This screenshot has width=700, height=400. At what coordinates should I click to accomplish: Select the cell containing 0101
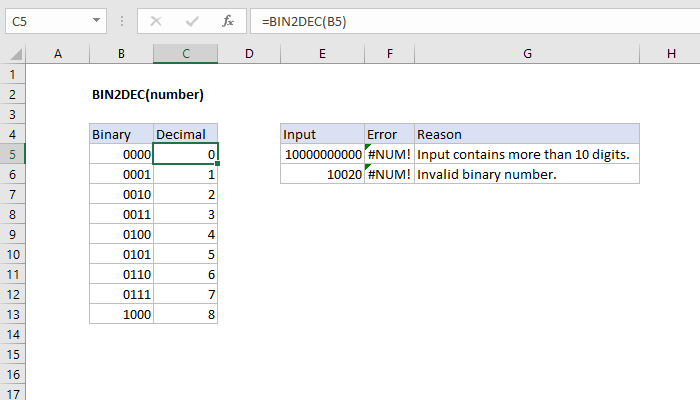(121, 254)
